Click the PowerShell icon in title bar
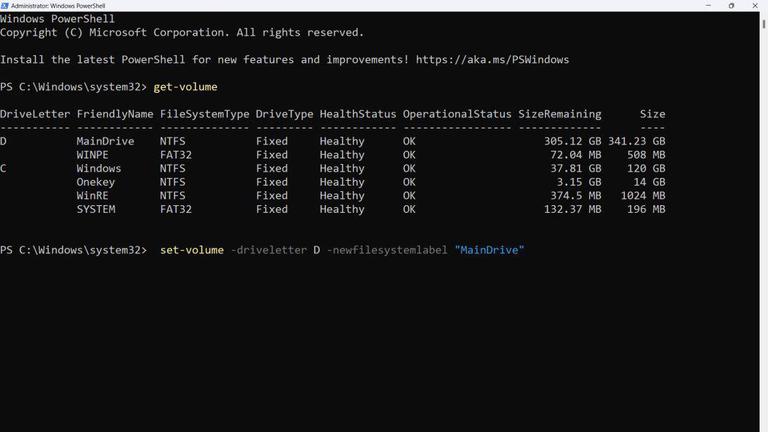 coord(5,5)
